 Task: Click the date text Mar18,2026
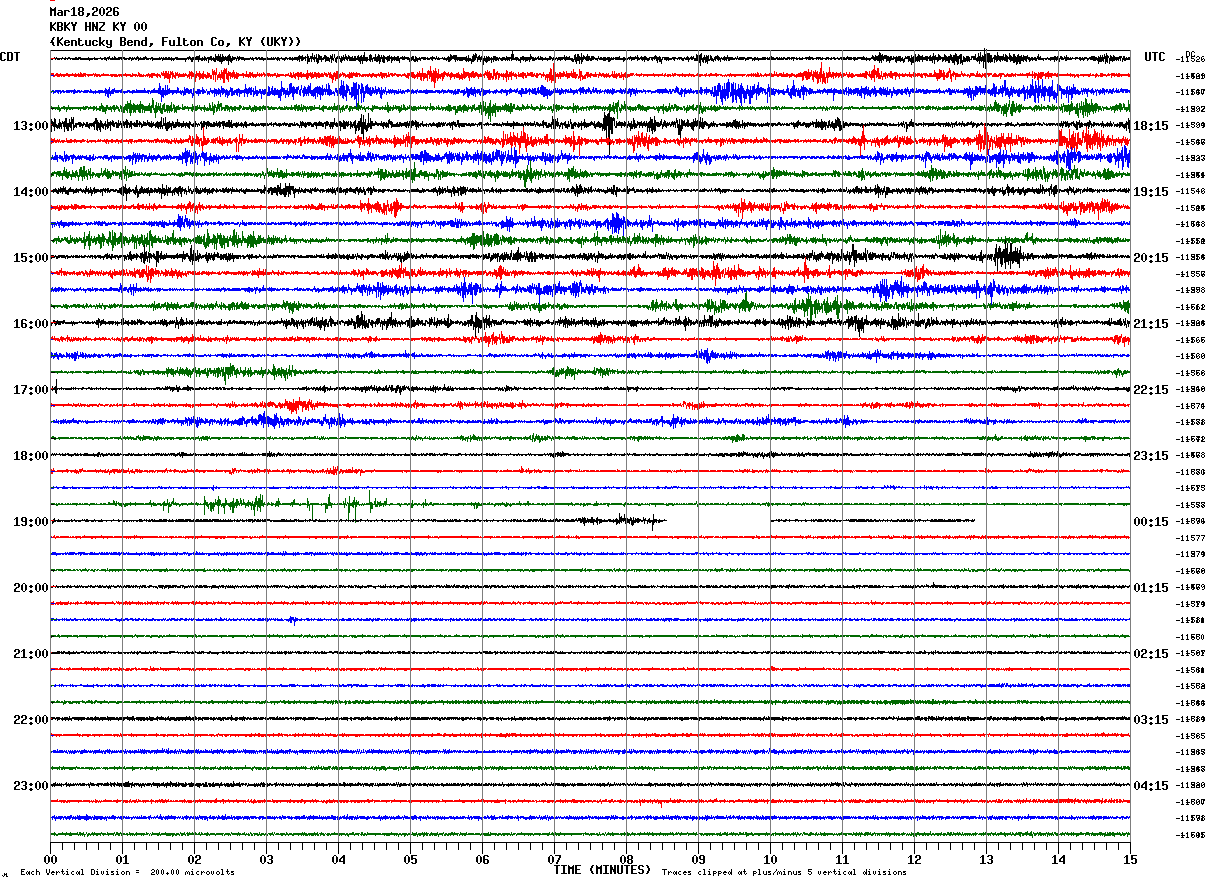click(84, 12)
